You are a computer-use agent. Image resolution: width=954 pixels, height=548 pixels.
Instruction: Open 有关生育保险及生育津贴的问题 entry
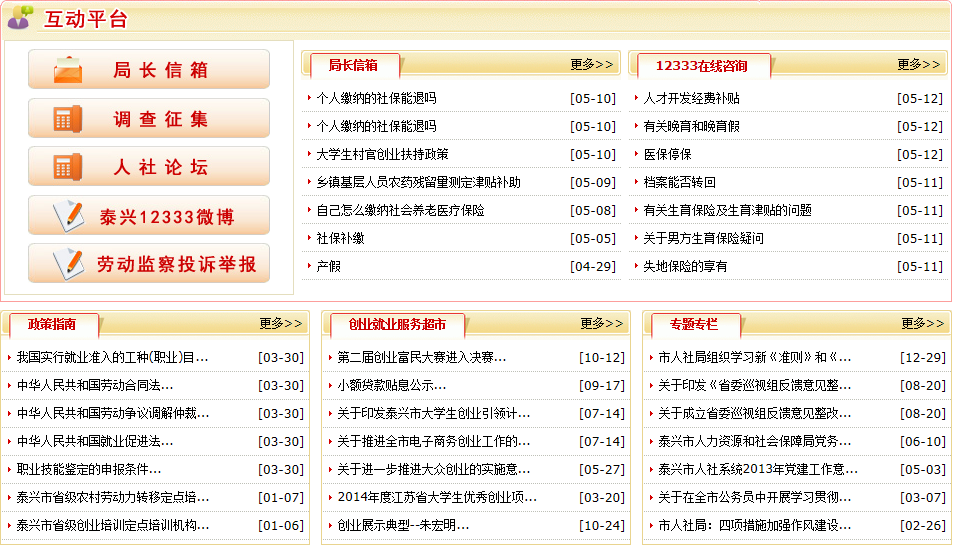pyautogui.click(x=727, y=210)
